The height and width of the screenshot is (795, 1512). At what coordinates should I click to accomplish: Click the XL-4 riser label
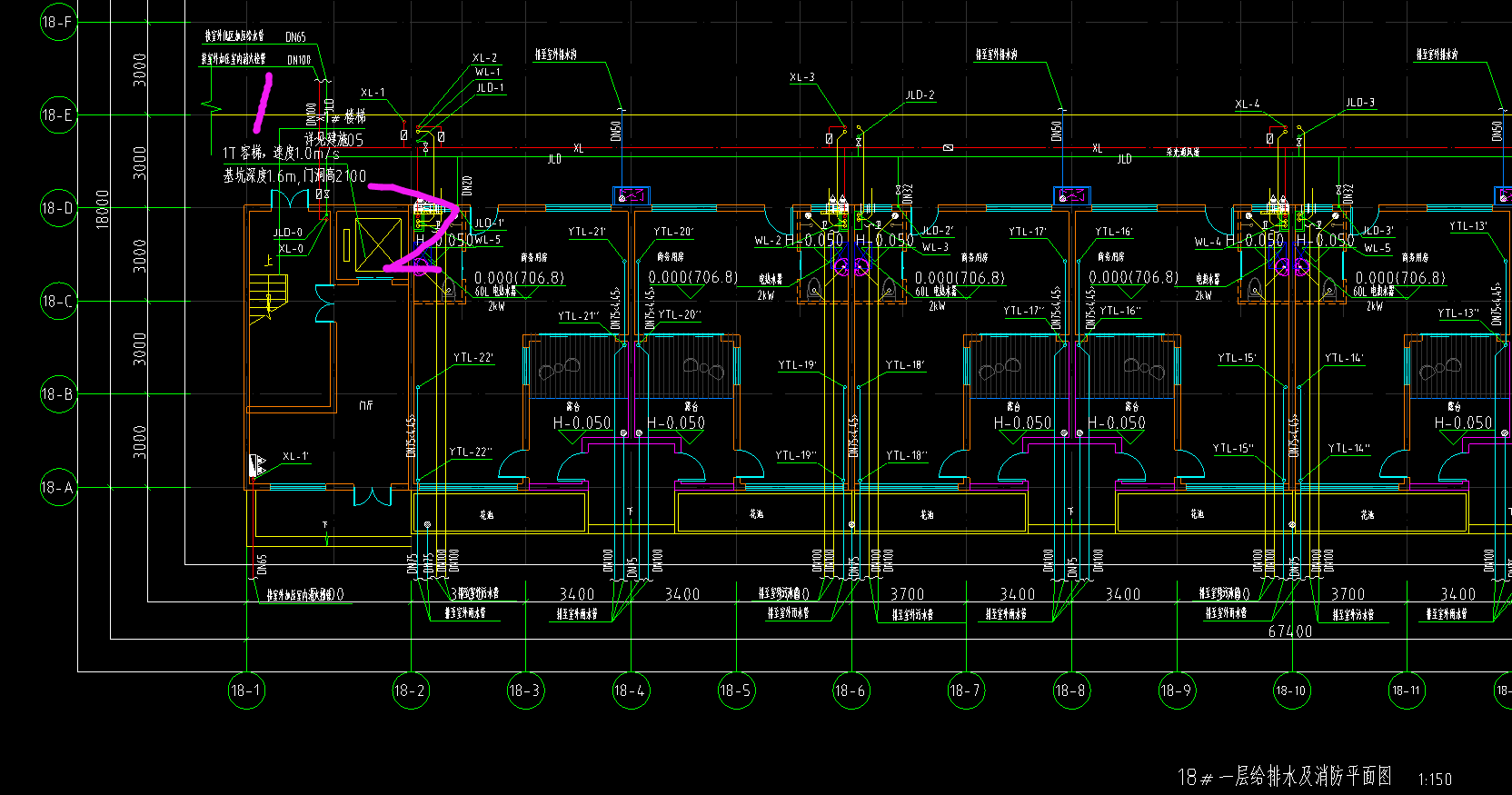[1248, 104]
